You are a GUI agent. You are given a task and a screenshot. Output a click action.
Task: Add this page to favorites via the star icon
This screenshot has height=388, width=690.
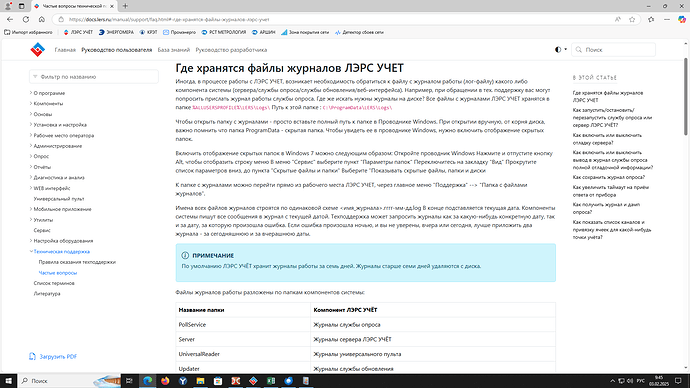(632, 19)
